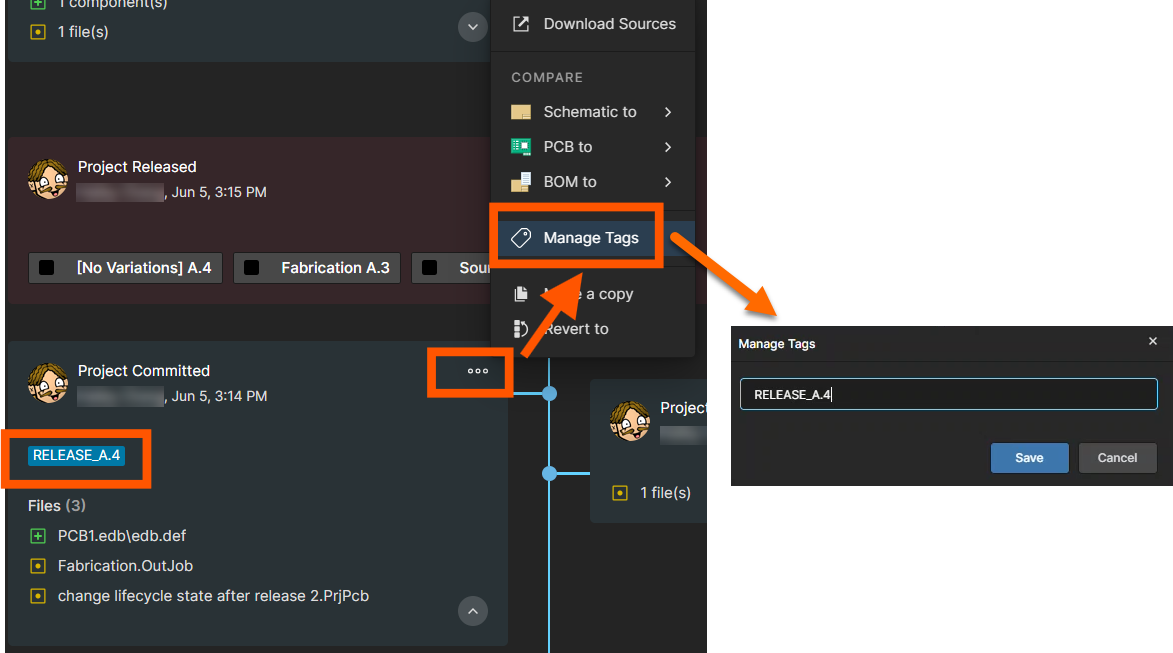Open the [No Variations] A.4 release package

coord(125,268)
